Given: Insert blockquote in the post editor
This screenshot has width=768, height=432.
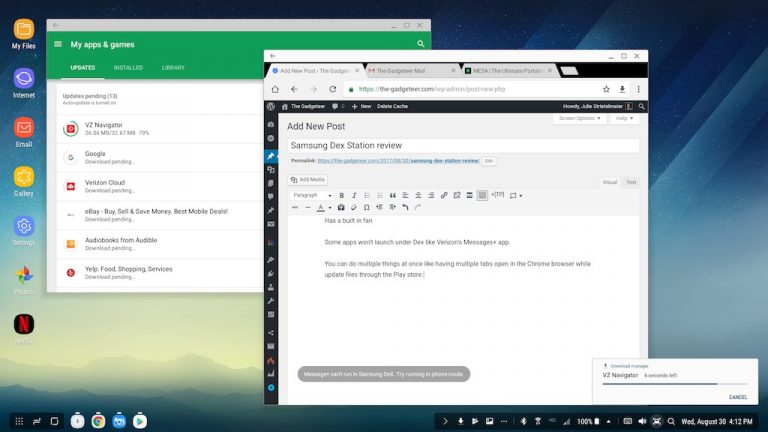Looking at the screenshot, I should (x=392, y=195).
